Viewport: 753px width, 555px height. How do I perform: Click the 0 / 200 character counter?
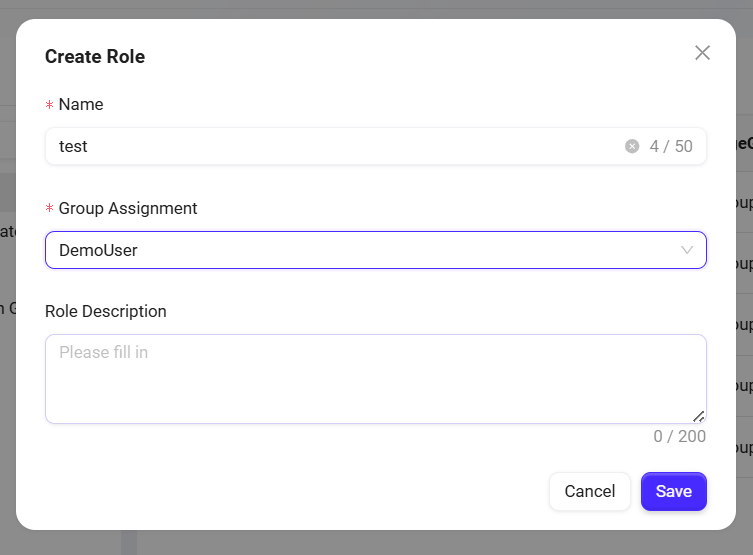680,436
